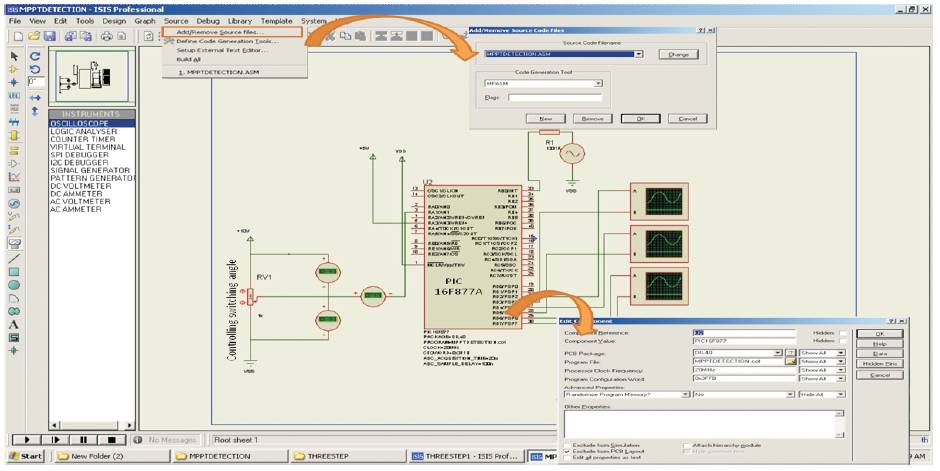The width and height of the screenshot is (940, 471).
Task: Pick the Junction dot tool
Action: click(14, 83)
